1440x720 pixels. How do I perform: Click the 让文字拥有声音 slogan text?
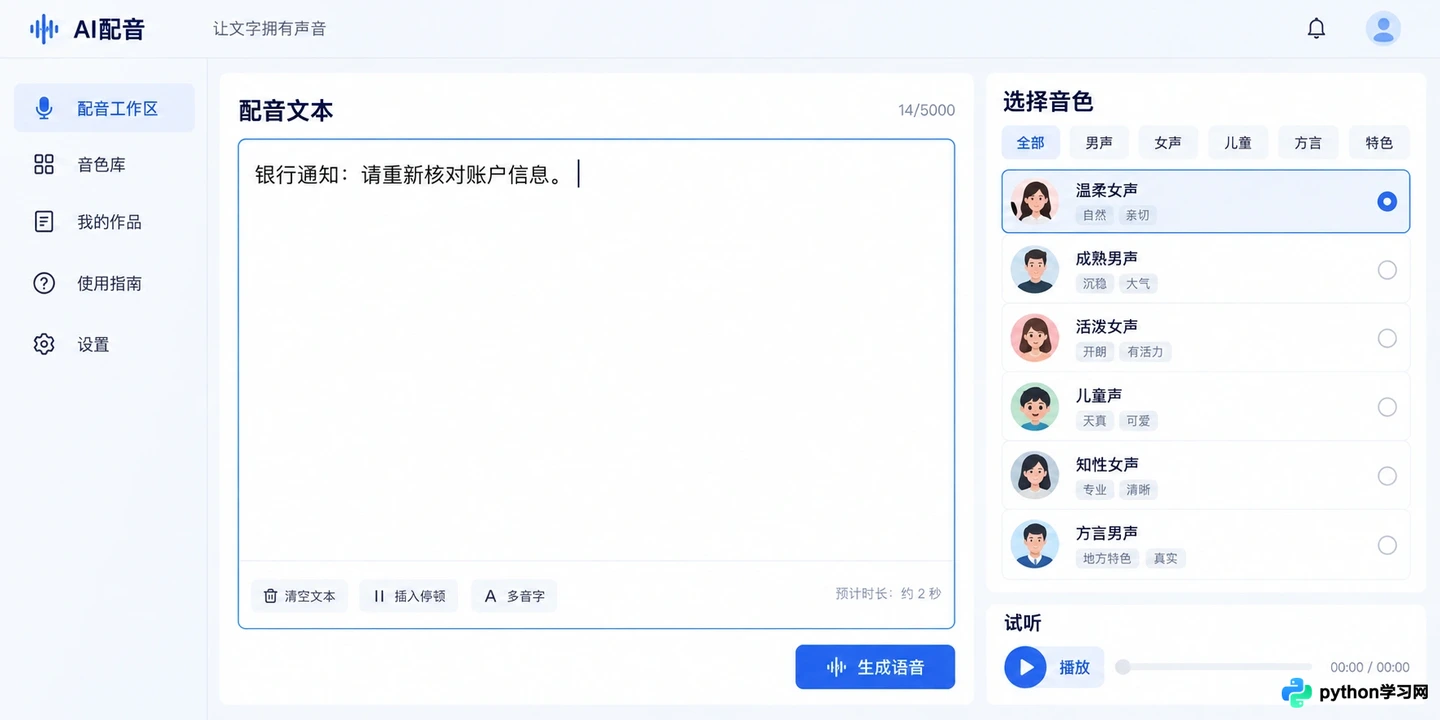(x=269, y=29)
